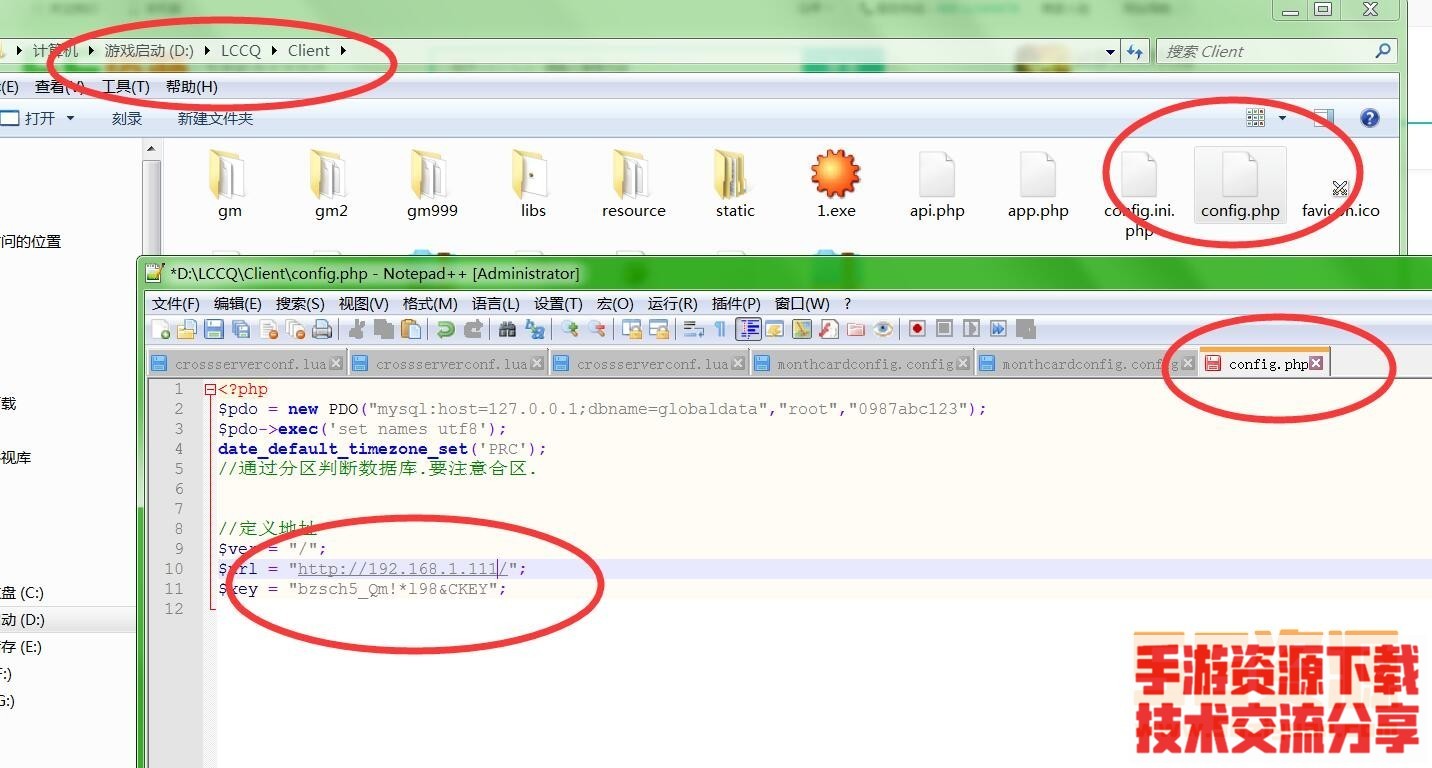Viewport: 1432px width, 768px height.
Task: Open Find via the binoculars icon
Action: (x=507, y=329)
